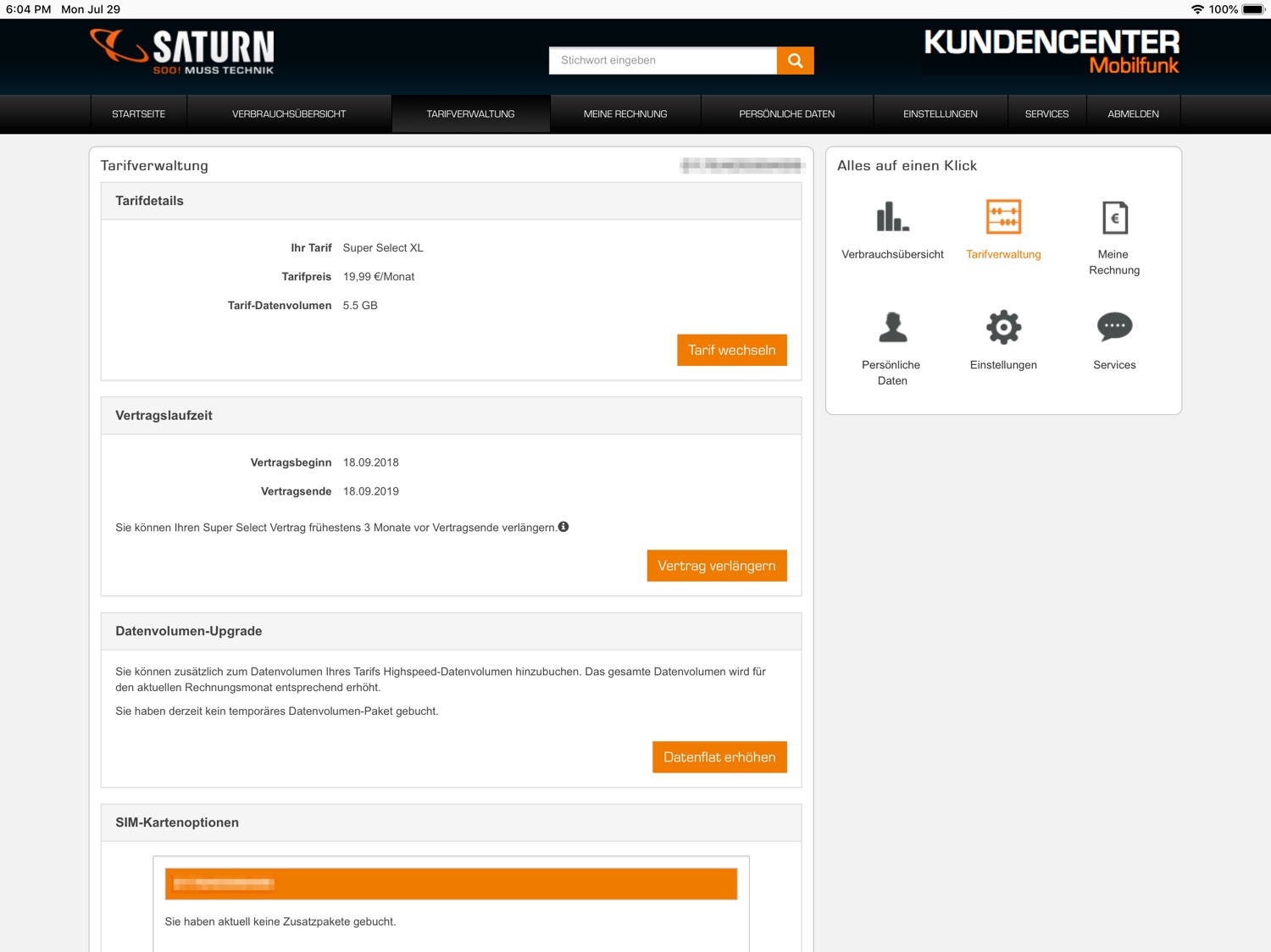Click Abmelden to log out

tap(1133, 114)
